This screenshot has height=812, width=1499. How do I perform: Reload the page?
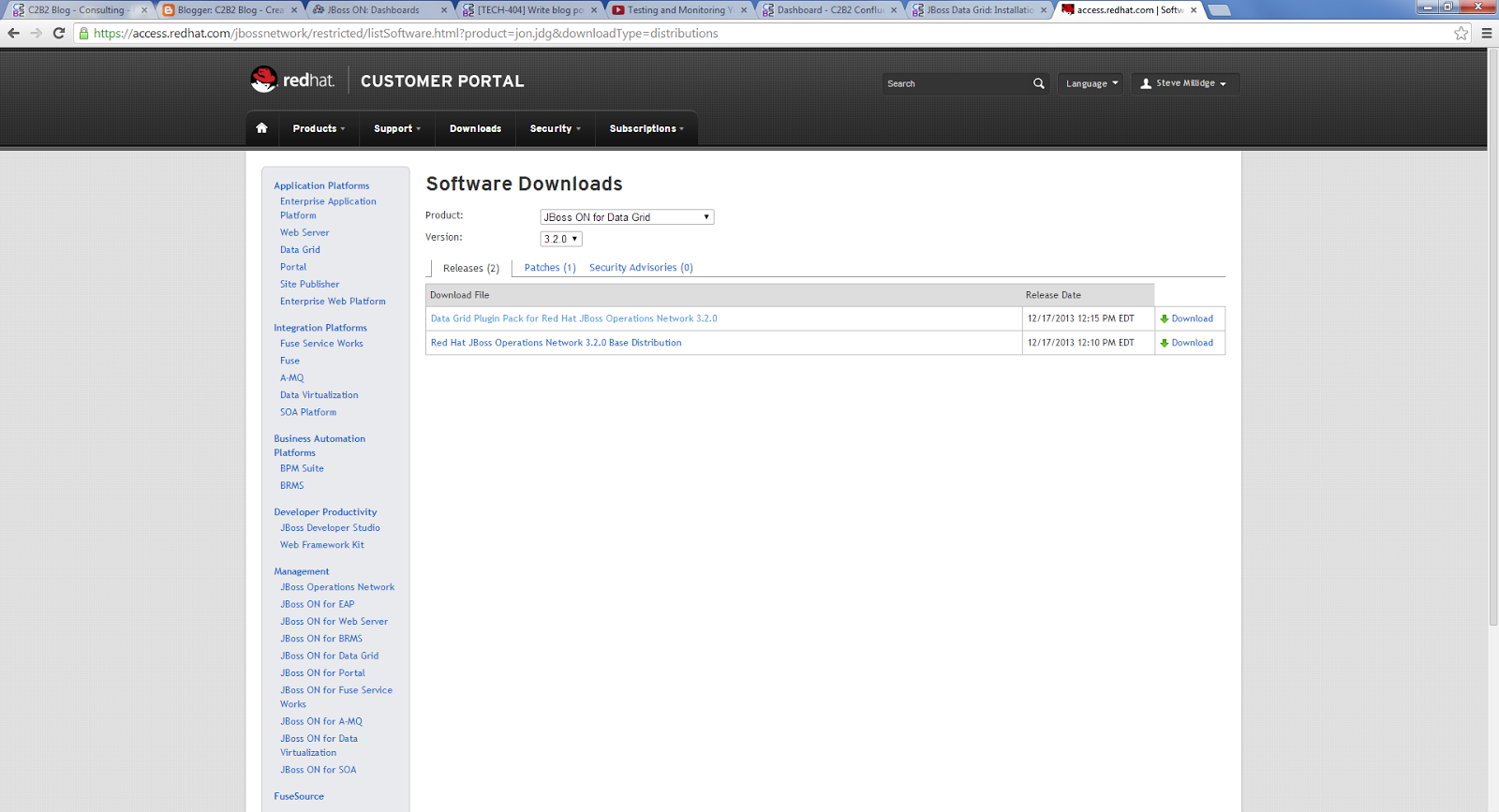[58, 33]
